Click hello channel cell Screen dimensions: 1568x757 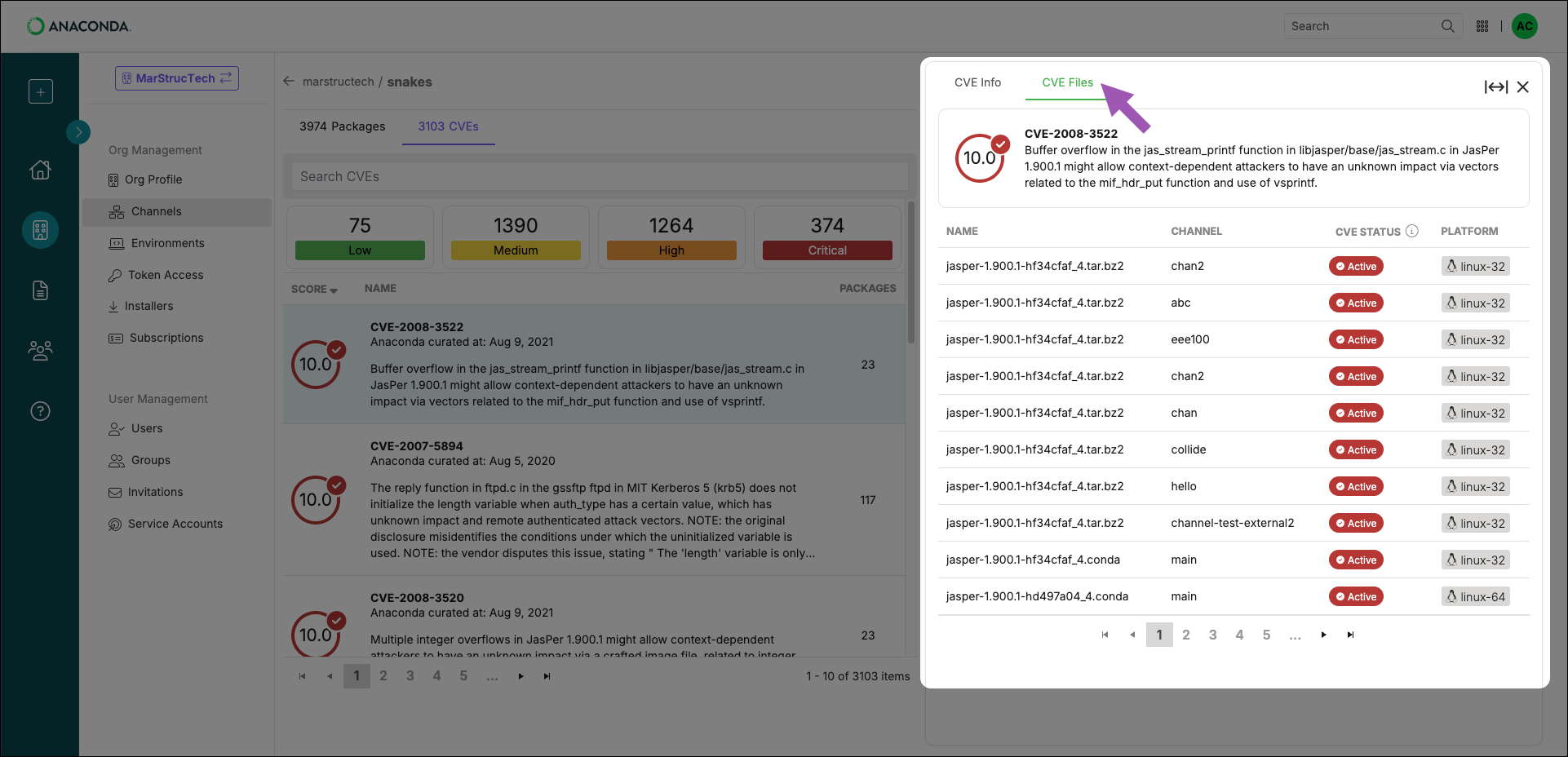[1184, 486]
